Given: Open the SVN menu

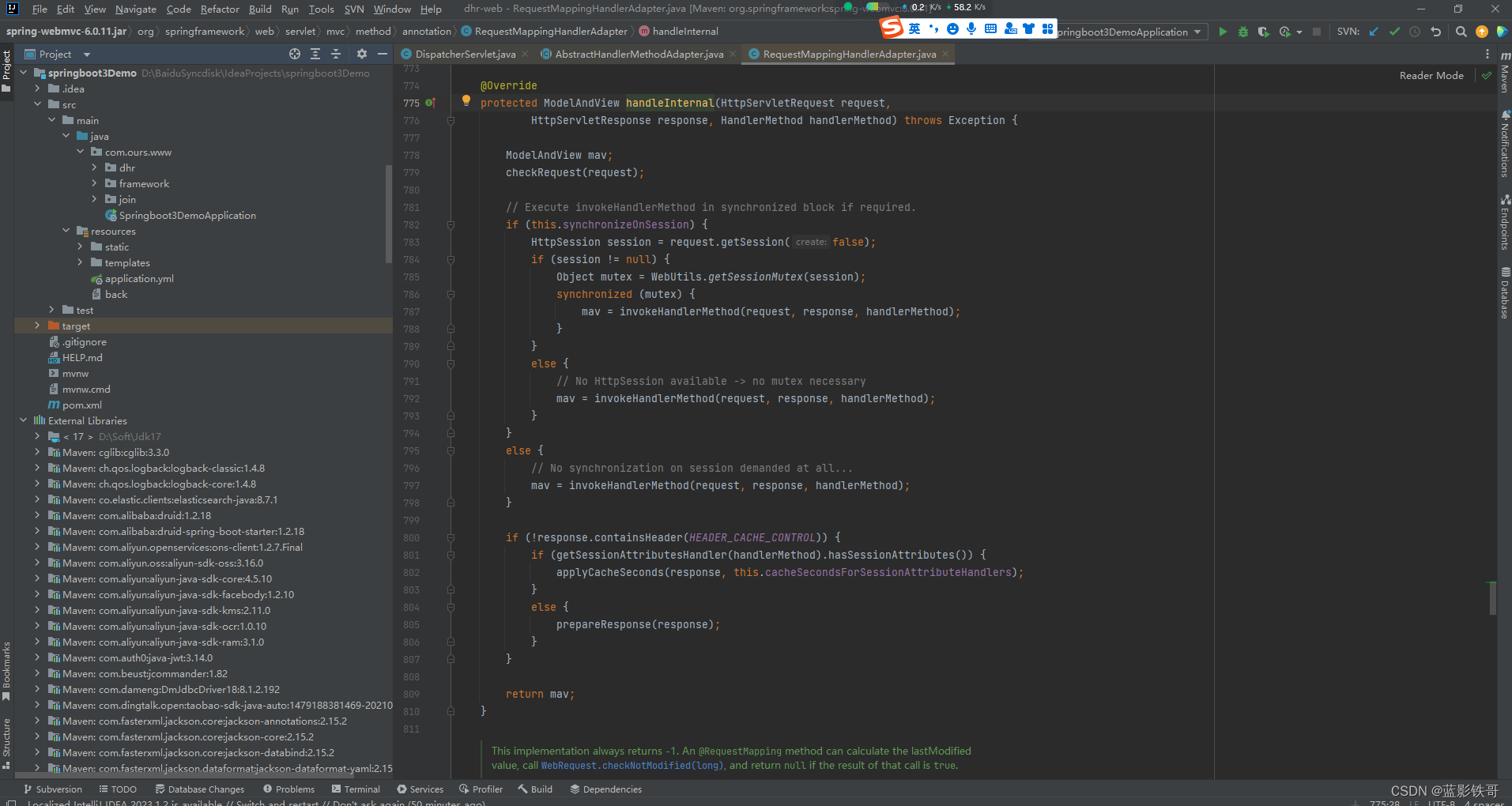Looking at the screenshot, I should click(354, 9).
